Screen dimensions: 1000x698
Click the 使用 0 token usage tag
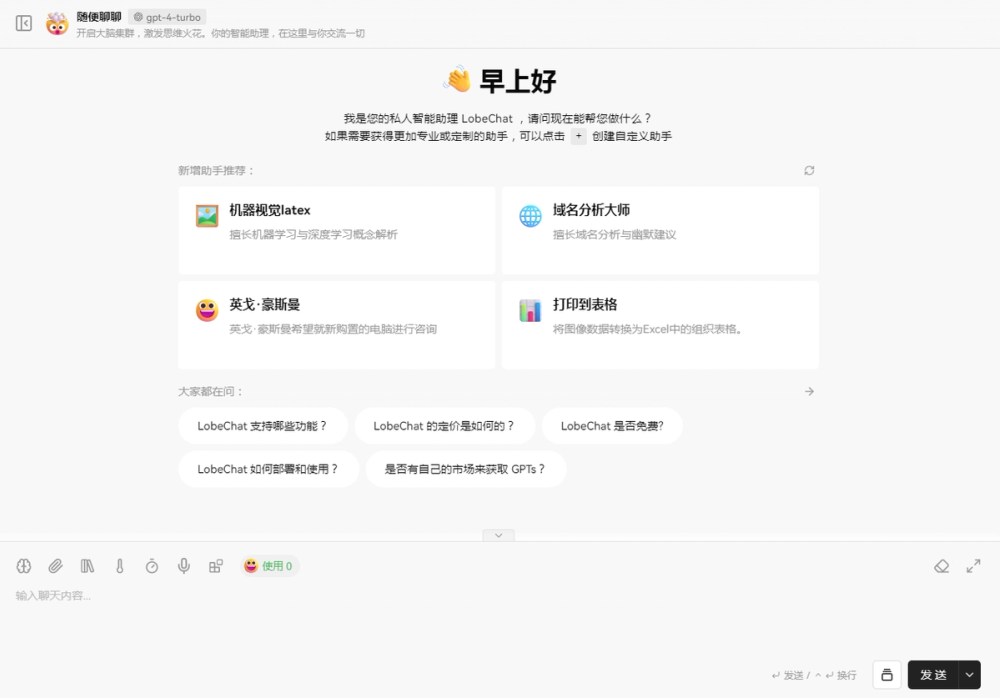tap(269, 566)
